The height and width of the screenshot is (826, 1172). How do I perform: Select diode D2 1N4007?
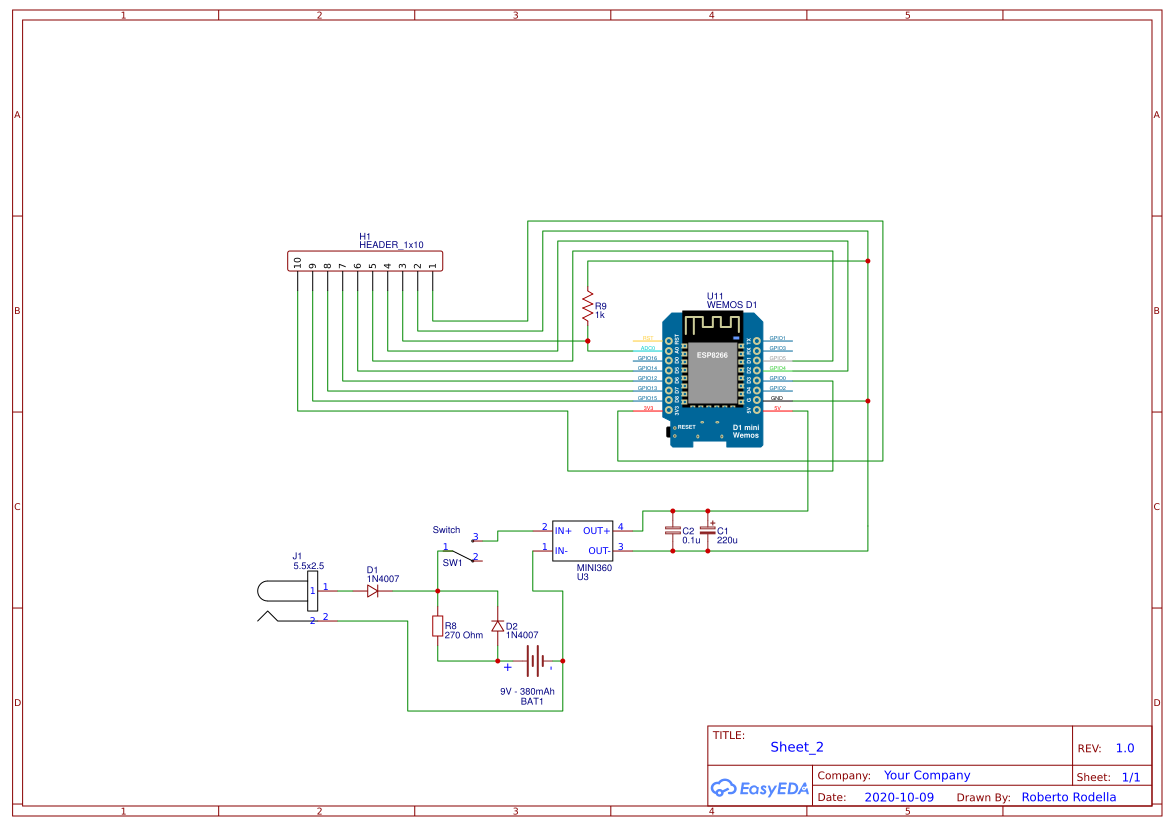coord(497,625)
